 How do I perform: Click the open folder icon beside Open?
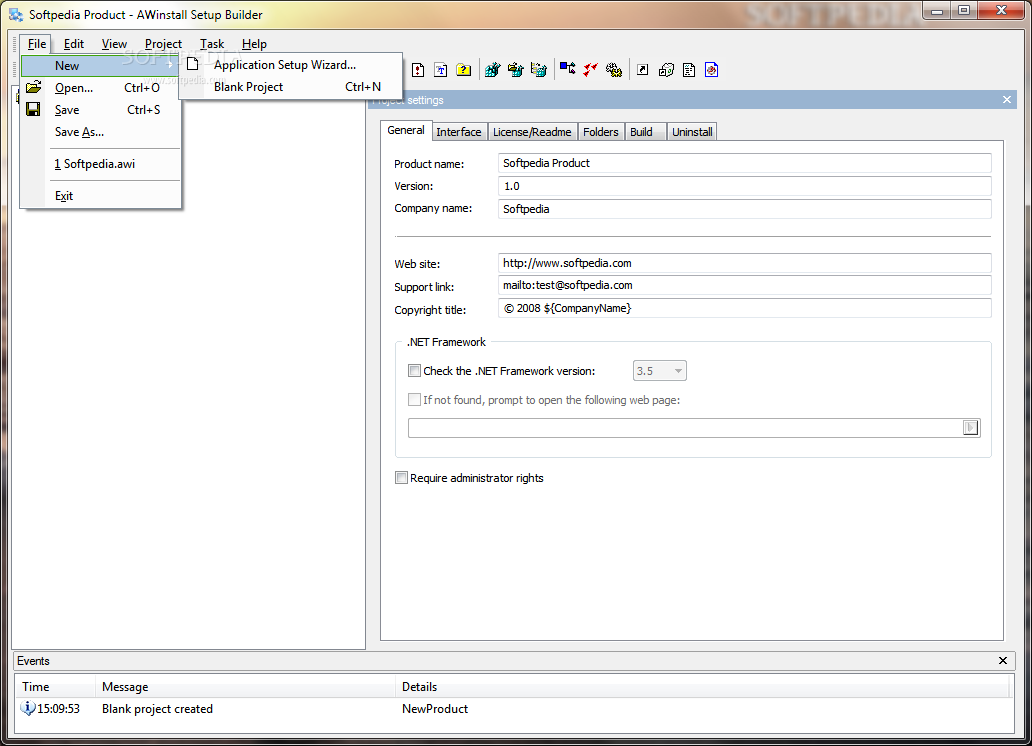34,87
